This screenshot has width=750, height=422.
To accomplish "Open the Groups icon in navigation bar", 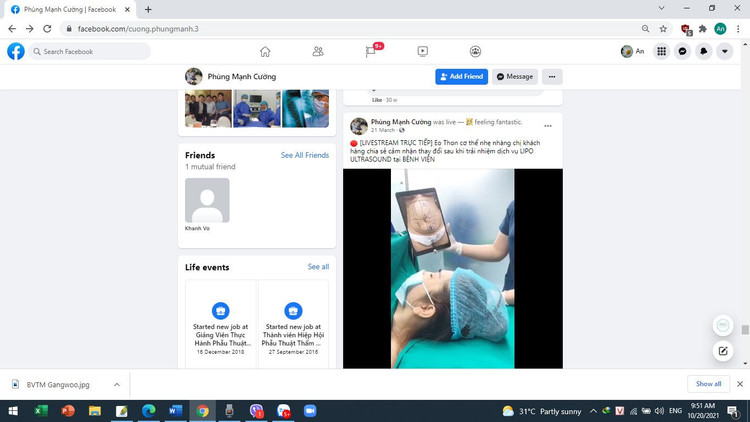I will point(475,51).
